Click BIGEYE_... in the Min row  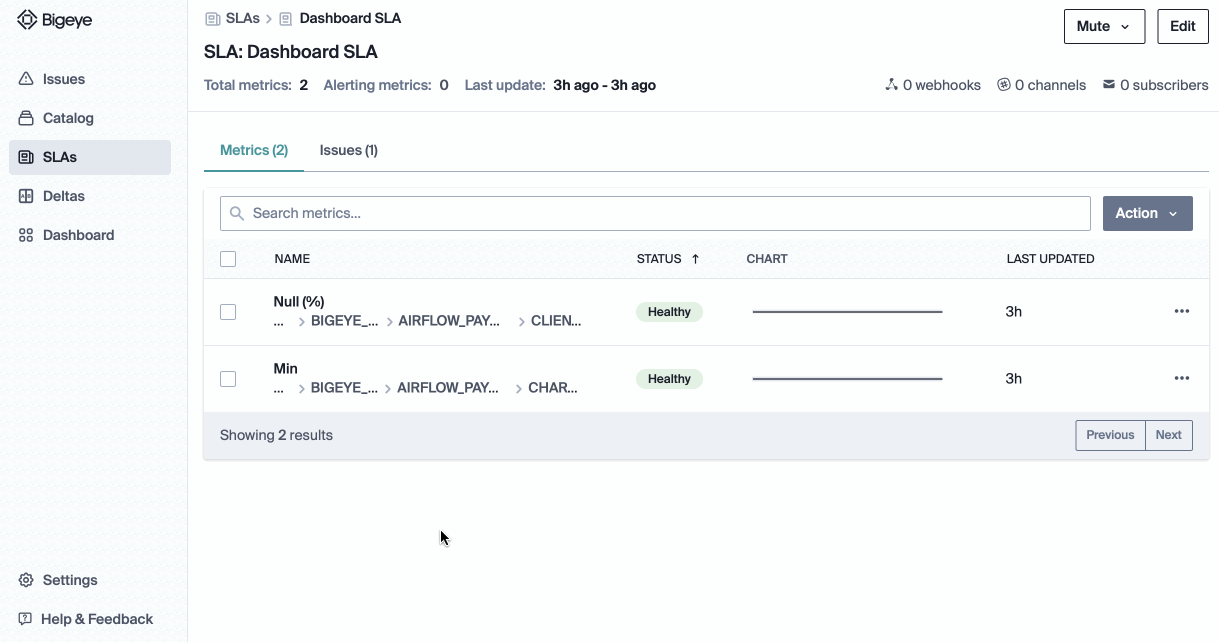[x=345, y=389]
